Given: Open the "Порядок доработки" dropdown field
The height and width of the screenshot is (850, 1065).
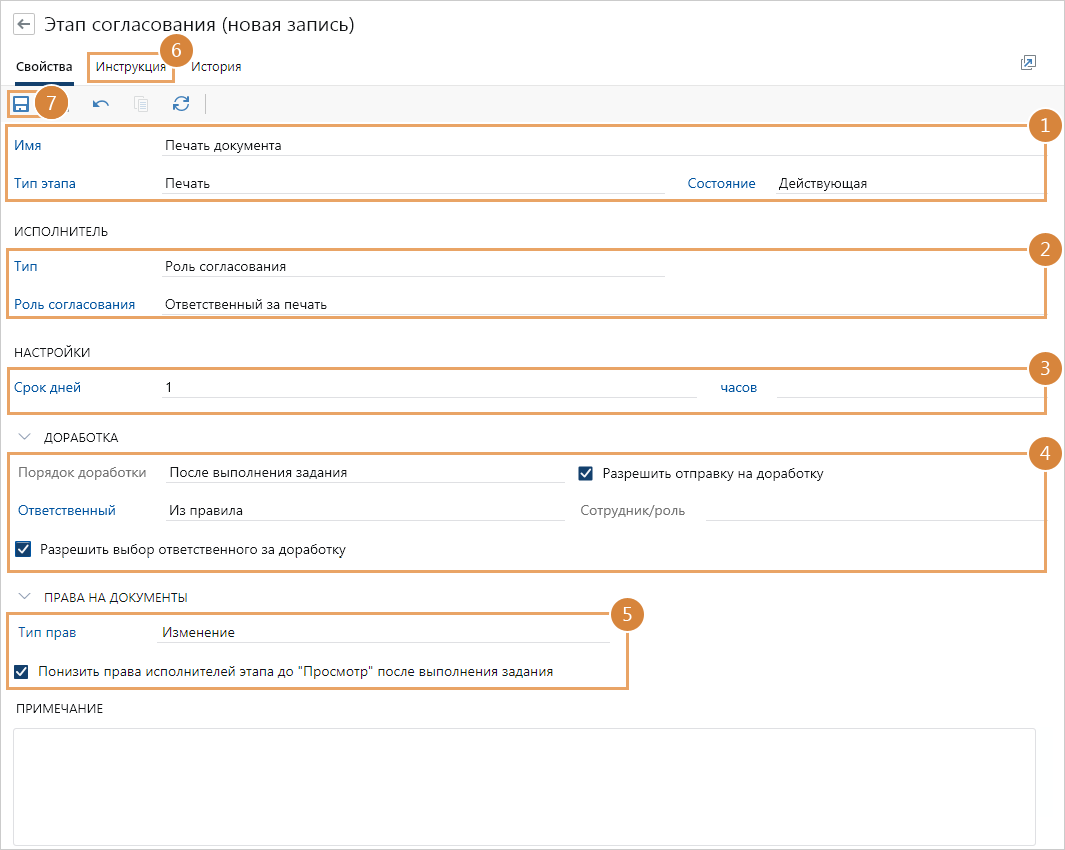Looking at the screenshot, I should pos(365,473).
